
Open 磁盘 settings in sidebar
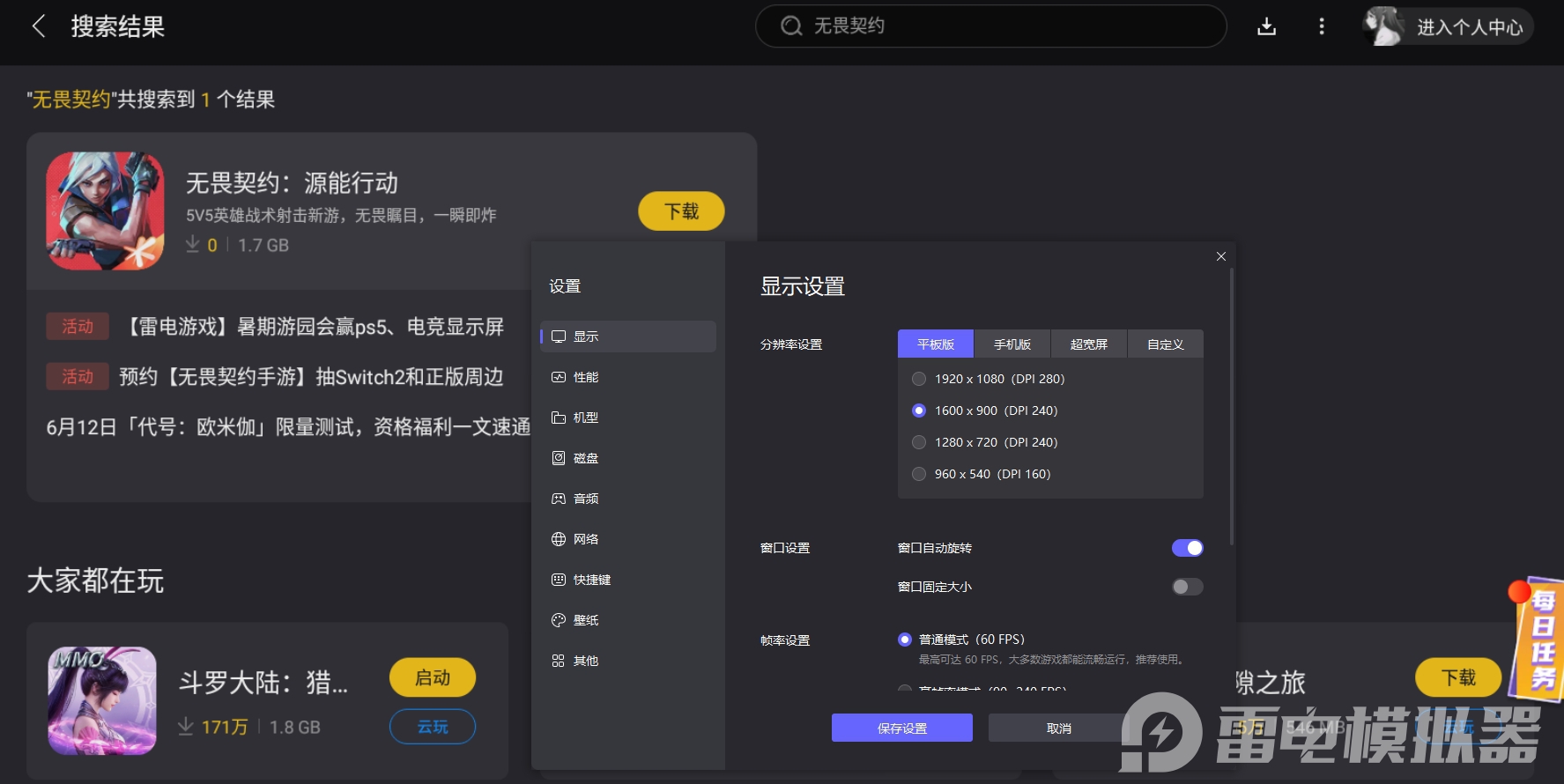(x=585, y=458)
